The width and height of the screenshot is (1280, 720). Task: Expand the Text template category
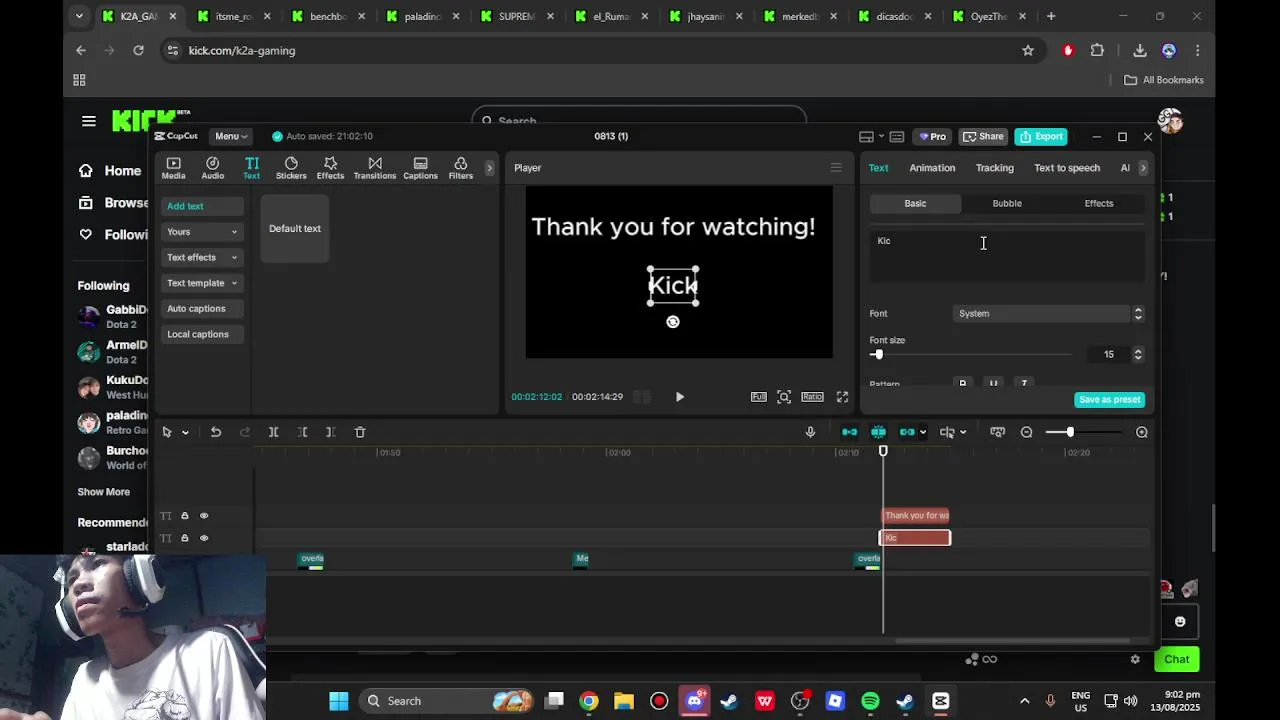[203, 283]
